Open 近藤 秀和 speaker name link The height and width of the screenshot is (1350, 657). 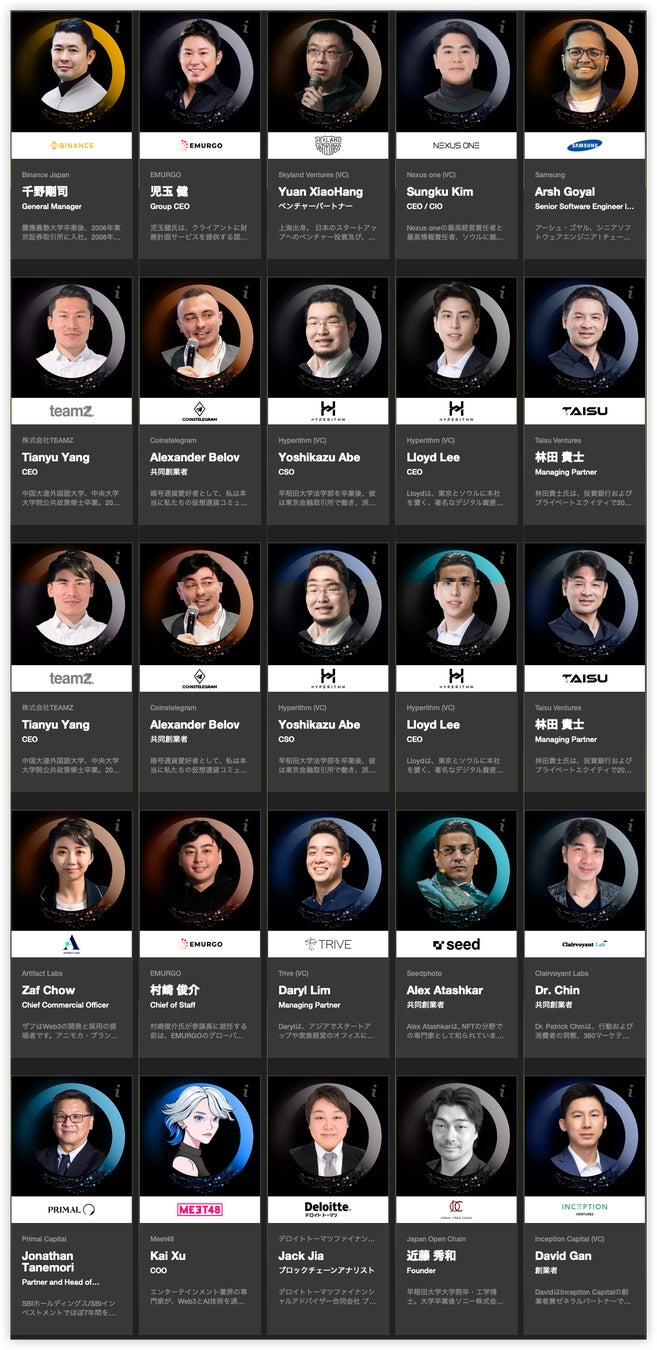(x=431, y=1256)
